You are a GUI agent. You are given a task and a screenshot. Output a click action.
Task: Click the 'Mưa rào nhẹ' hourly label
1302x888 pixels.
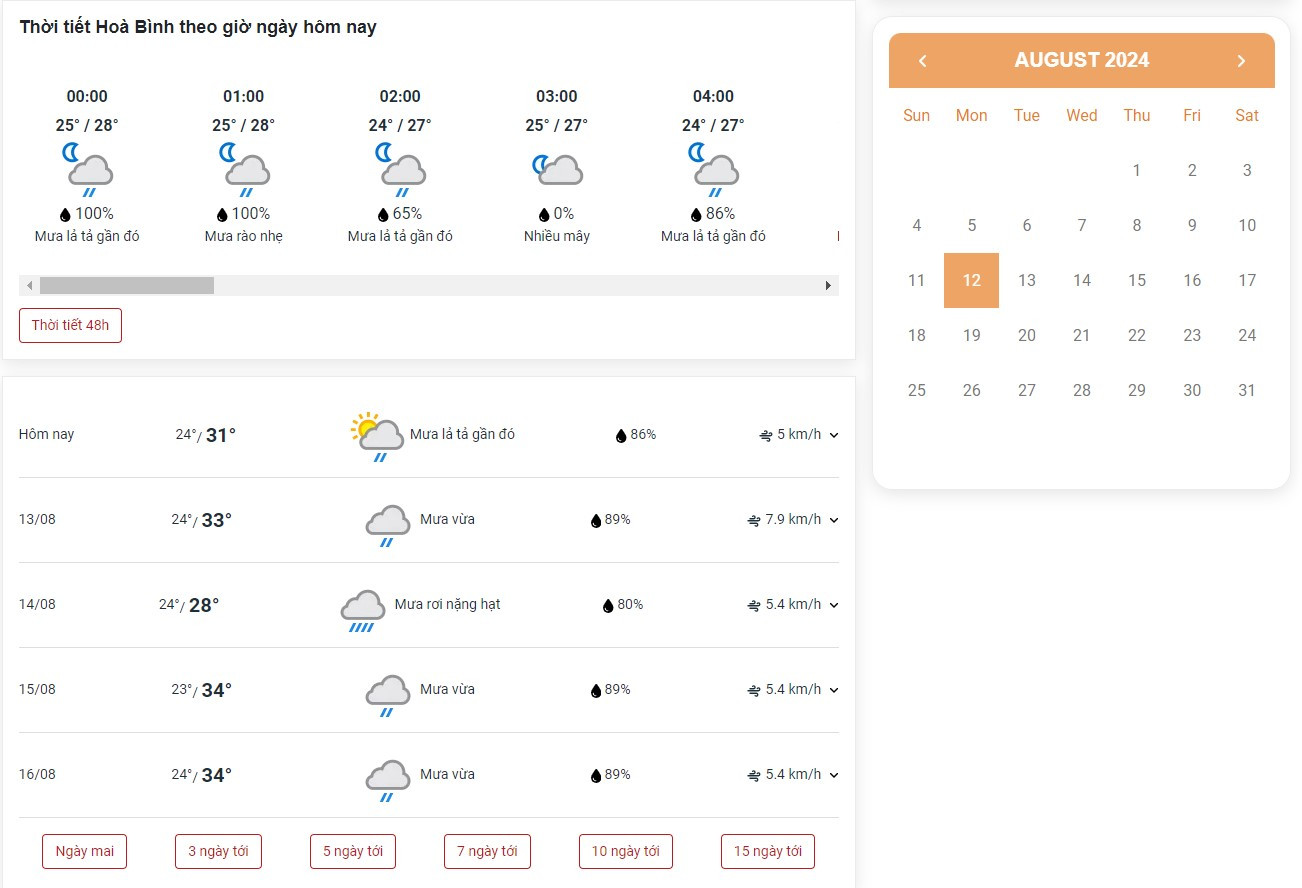click(244, 237)
